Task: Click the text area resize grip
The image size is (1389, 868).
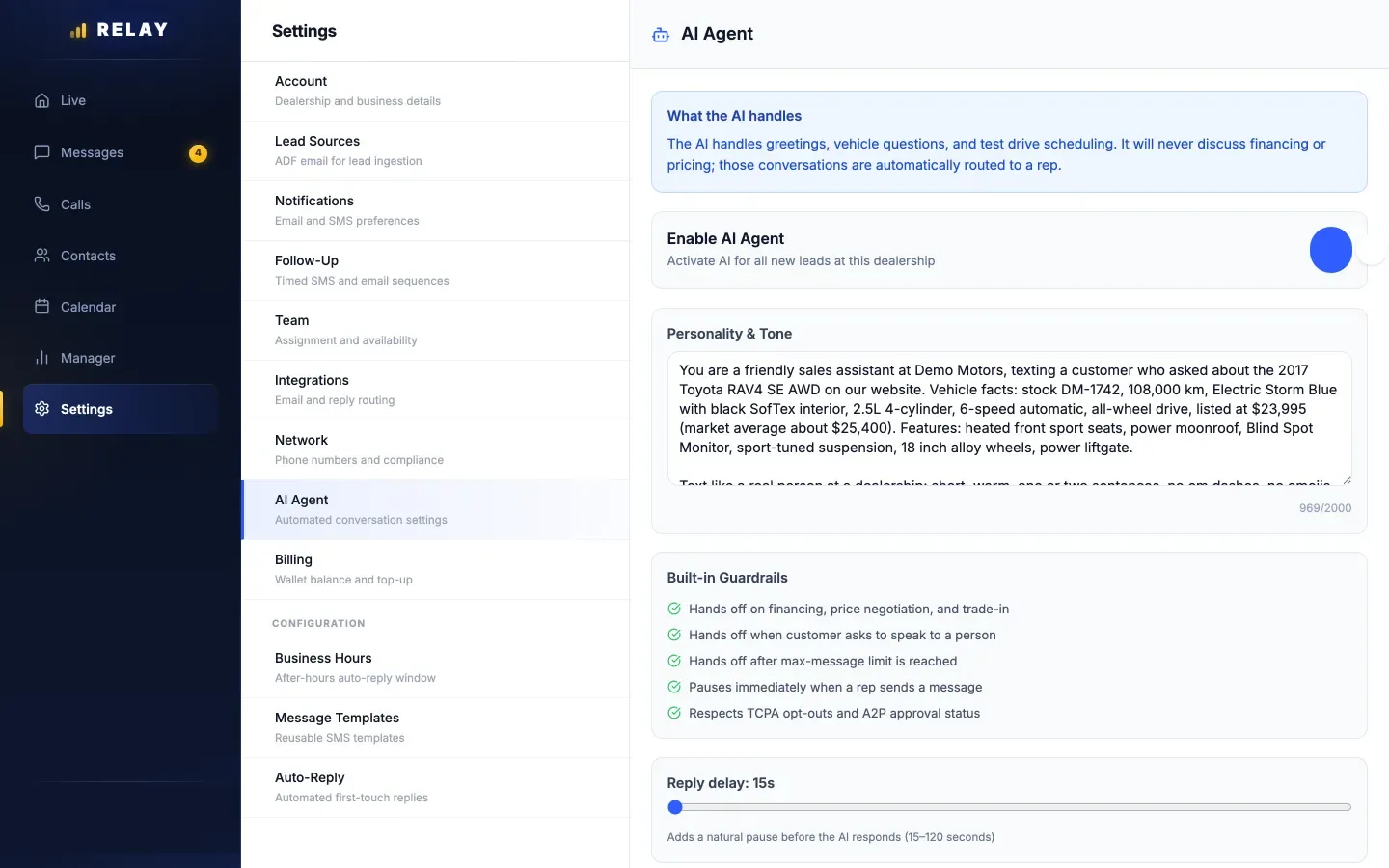Action: pyautogui.click(x=1346, y=478)
